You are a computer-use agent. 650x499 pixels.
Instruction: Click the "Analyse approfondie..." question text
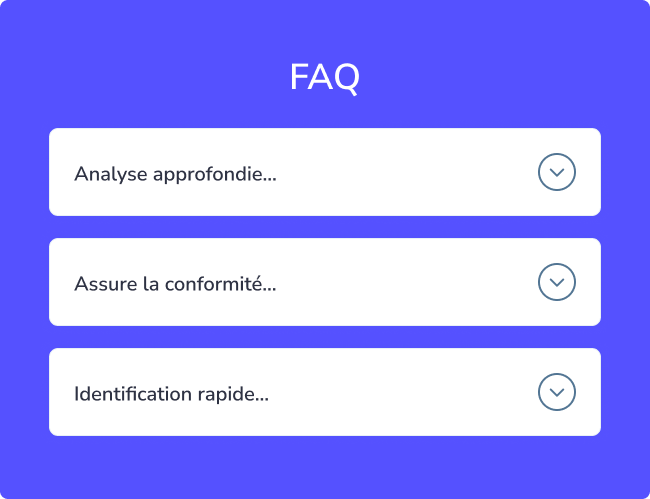[x=175, y=174]
